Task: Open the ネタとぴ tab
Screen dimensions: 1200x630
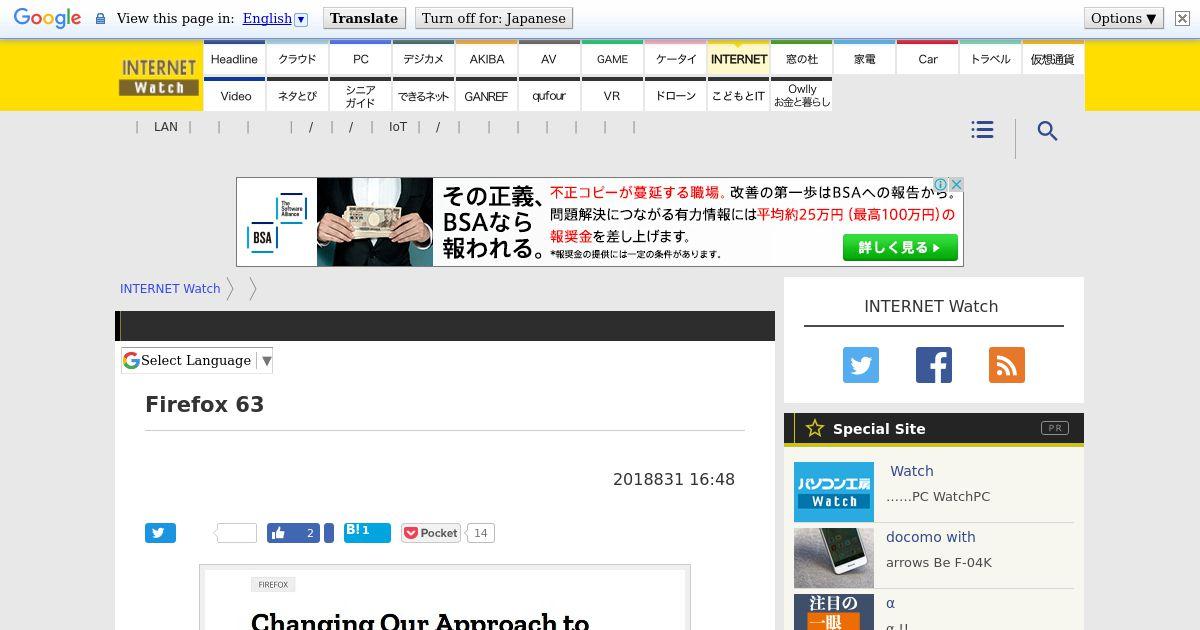Action: [x=297, y=95]
